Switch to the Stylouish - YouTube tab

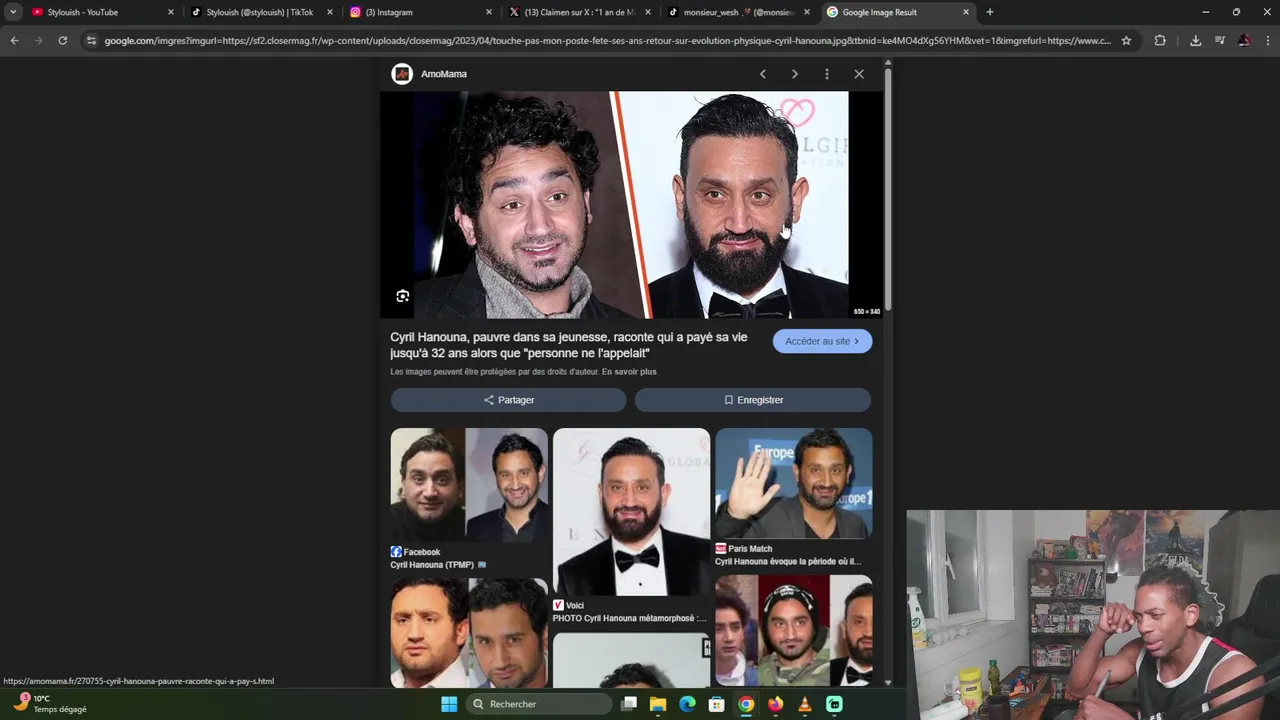95,12
